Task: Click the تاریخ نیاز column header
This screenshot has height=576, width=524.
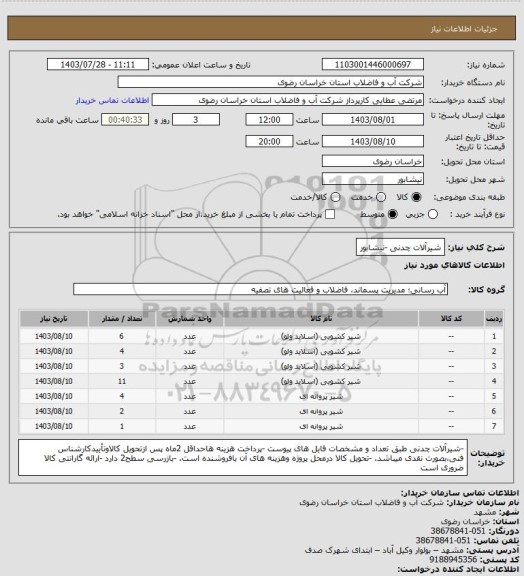Action: pyautogui.click(x=54, y=318)
